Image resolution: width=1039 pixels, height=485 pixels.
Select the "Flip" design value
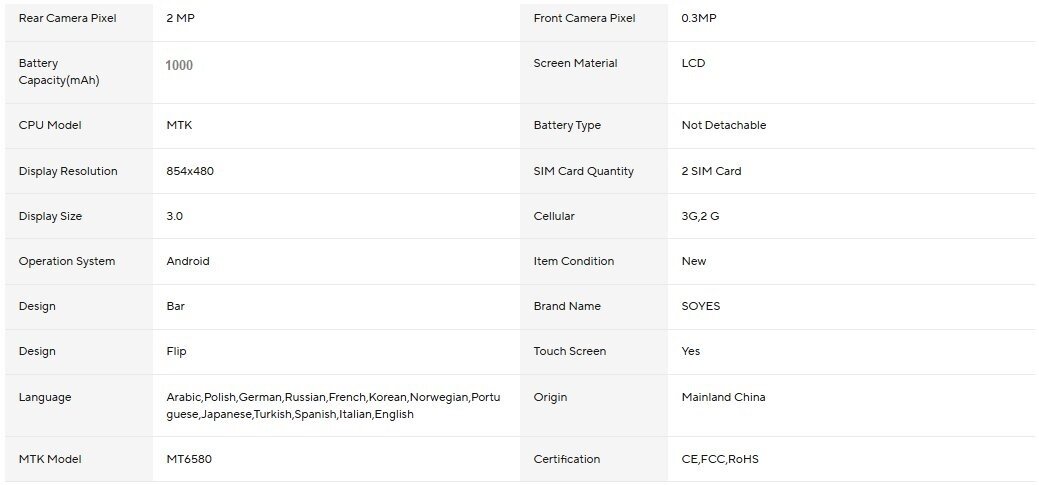click(x=176, y=351)
